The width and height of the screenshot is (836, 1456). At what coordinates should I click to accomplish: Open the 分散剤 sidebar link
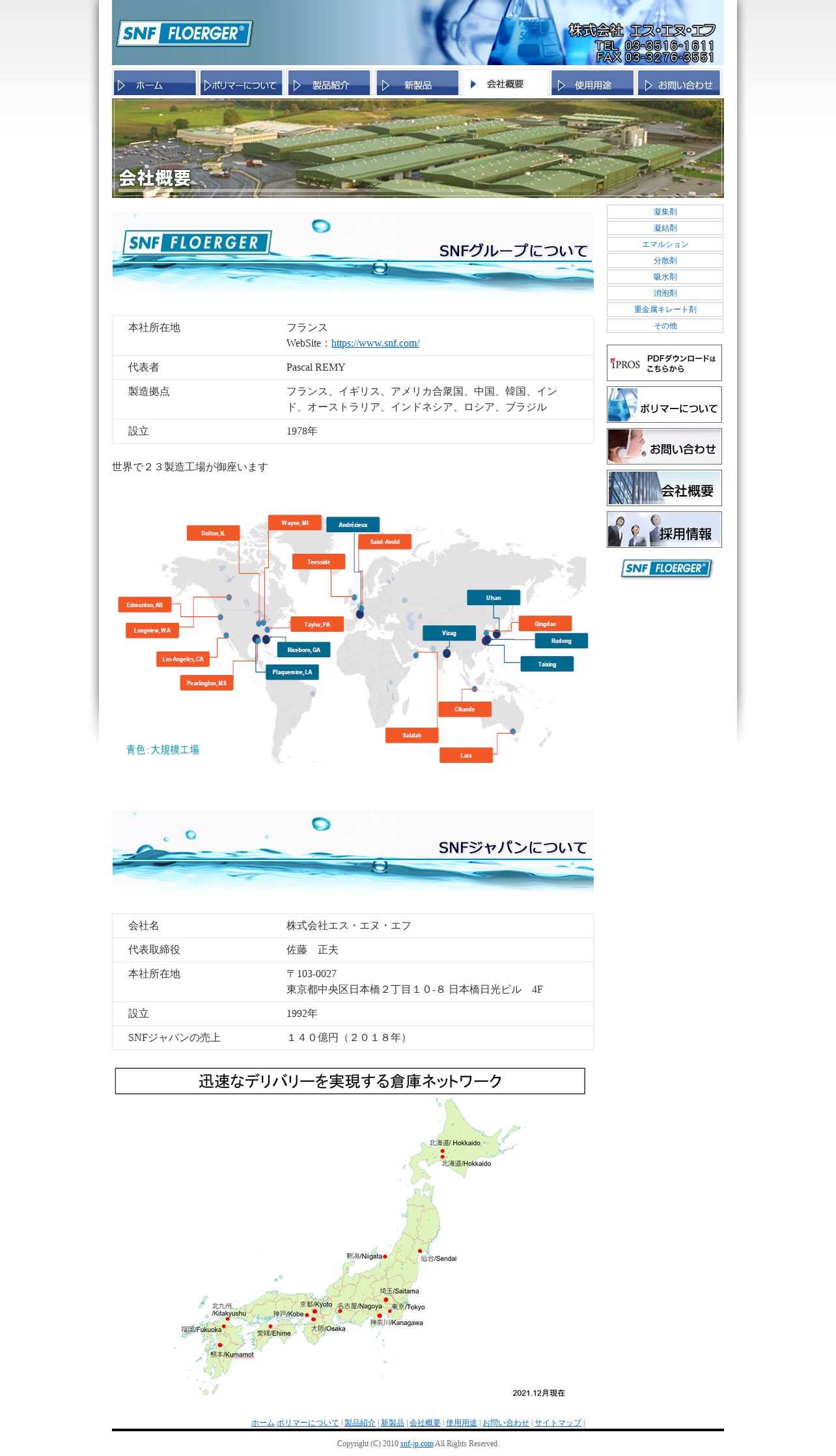[665, 261]
